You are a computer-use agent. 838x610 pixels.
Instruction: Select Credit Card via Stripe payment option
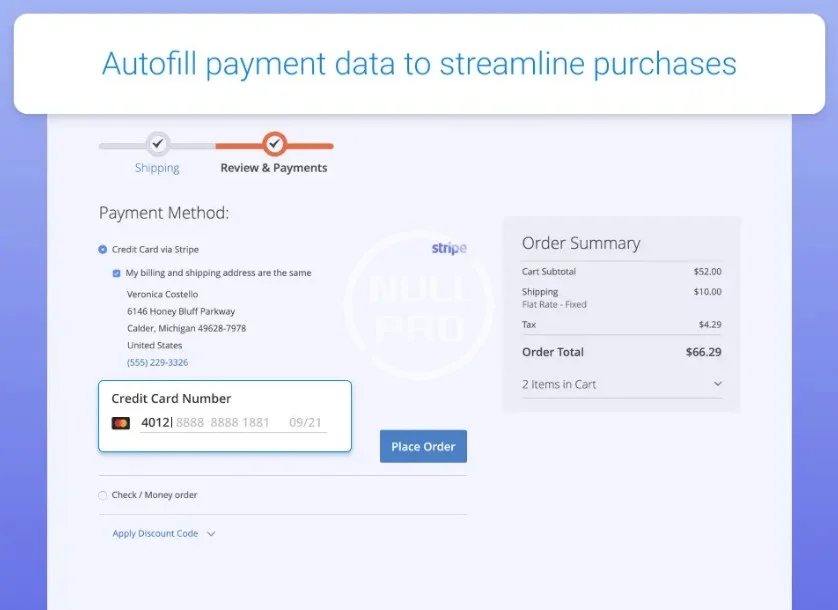tap(103, 249)
